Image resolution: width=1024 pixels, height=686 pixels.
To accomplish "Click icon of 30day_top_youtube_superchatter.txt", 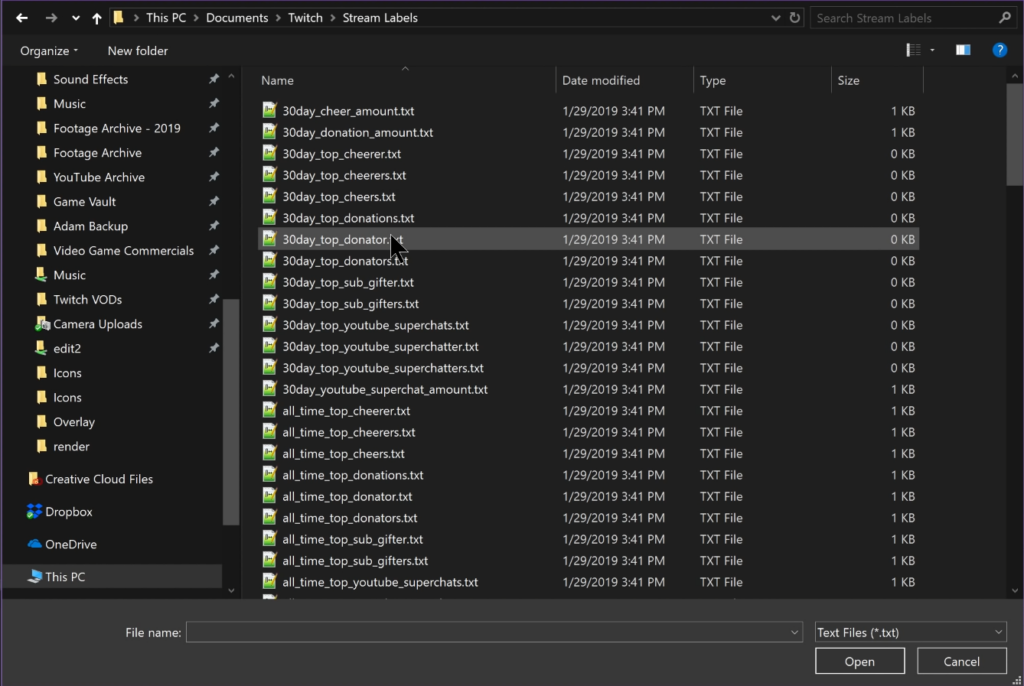I will click(269, 346).
